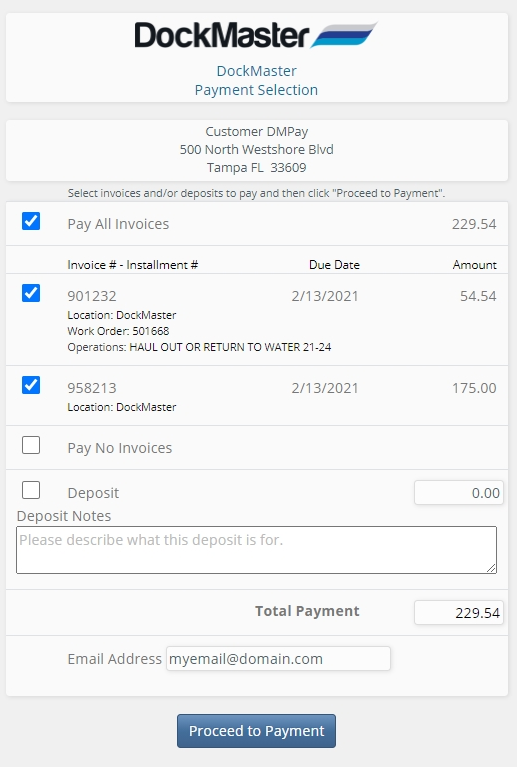
Task: Click the Pay All Invoices total 229.54
Action: (x=474, y=224)
